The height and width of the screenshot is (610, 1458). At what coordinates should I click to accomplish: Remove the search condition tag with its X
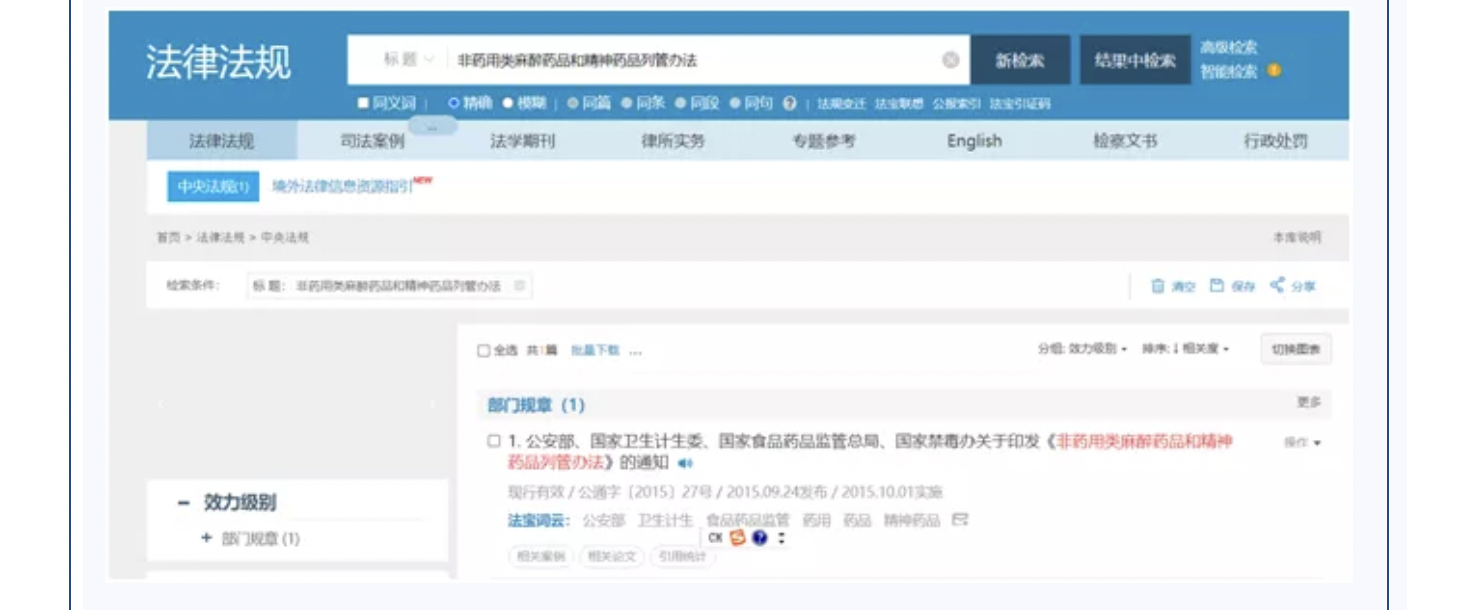(x=519, y=286)
